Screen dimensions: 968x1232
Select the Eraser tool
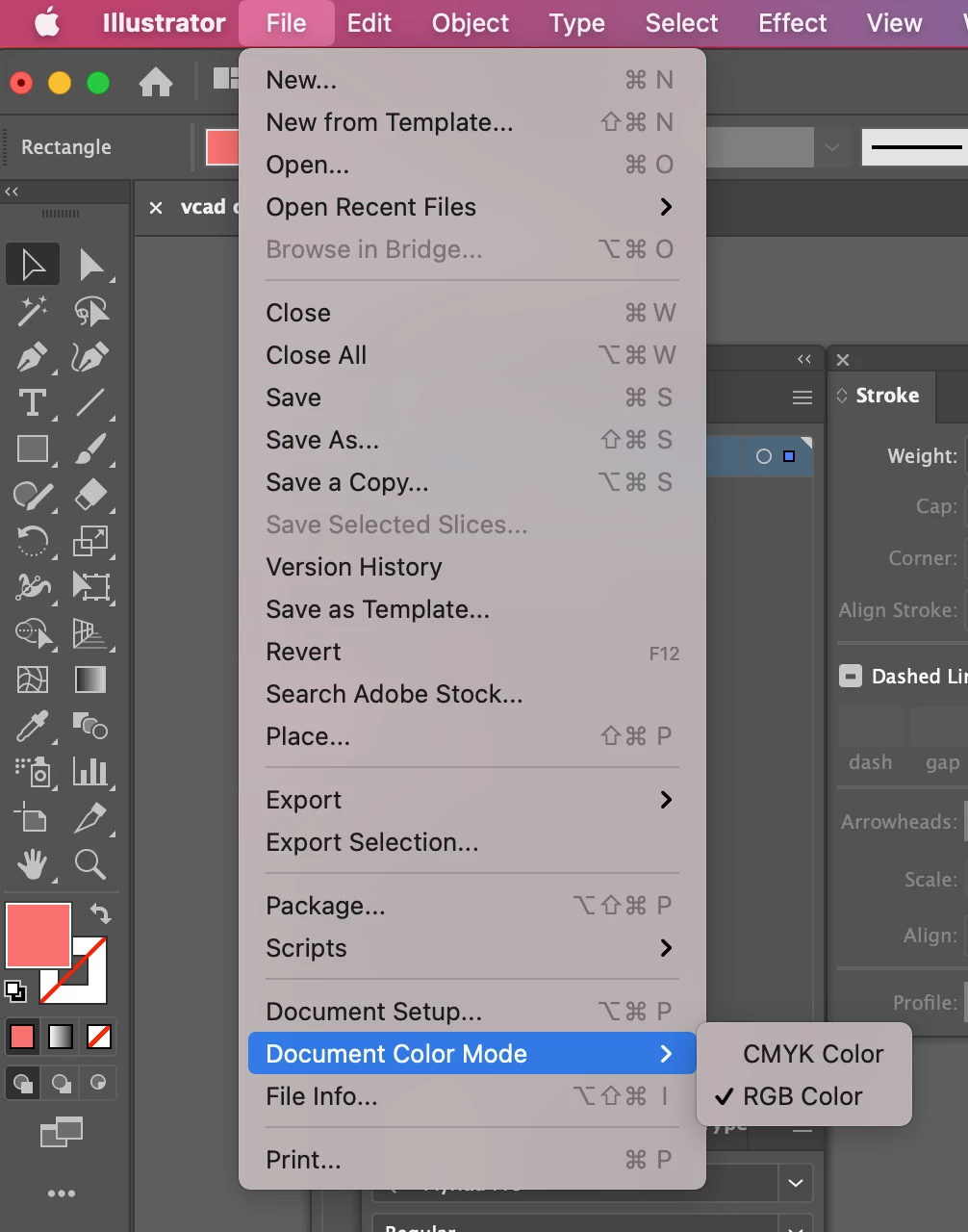point(91,495)
